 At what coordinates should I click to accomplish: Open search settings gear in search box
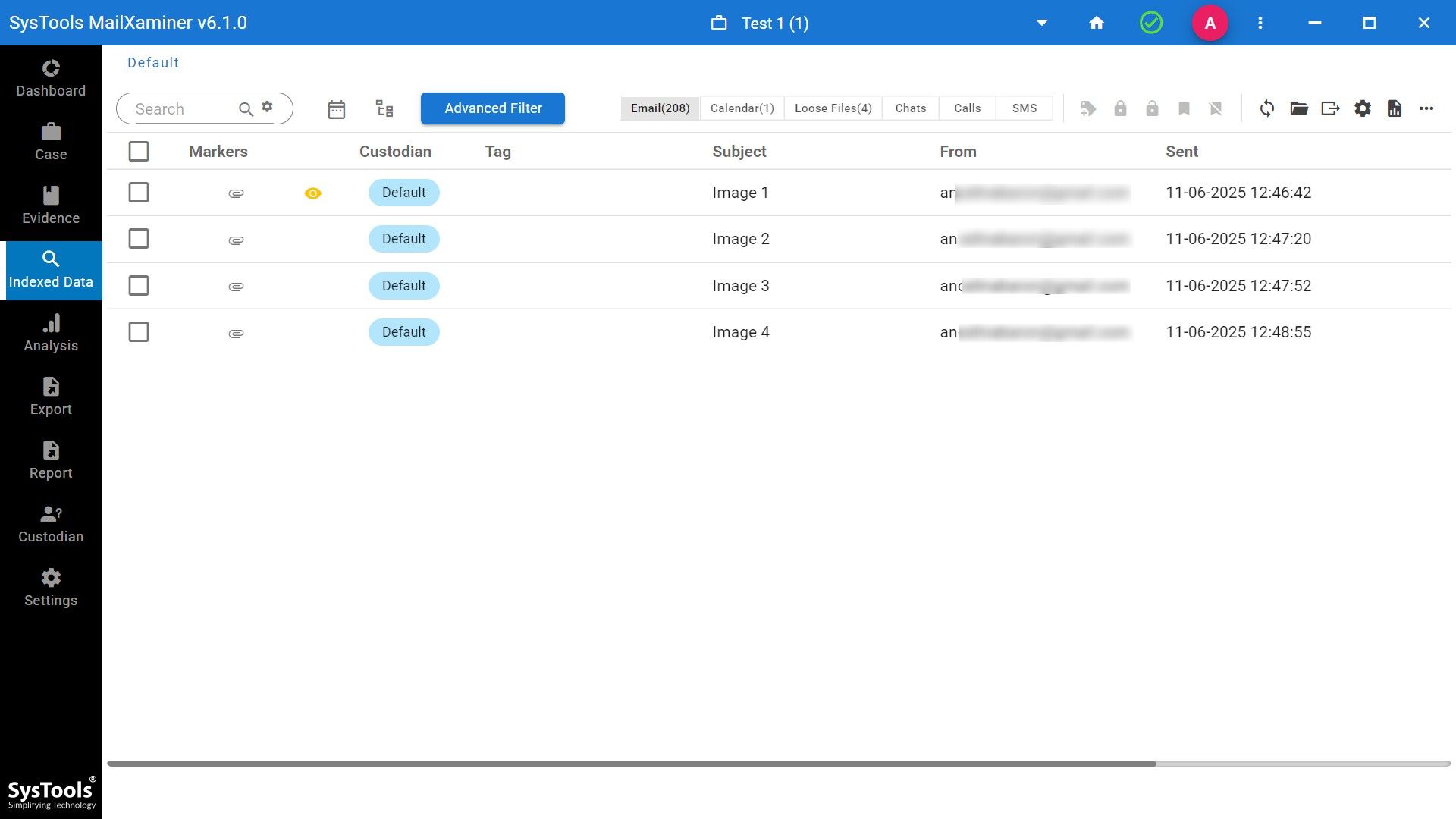pyautogui.click(x=268, y=107)
